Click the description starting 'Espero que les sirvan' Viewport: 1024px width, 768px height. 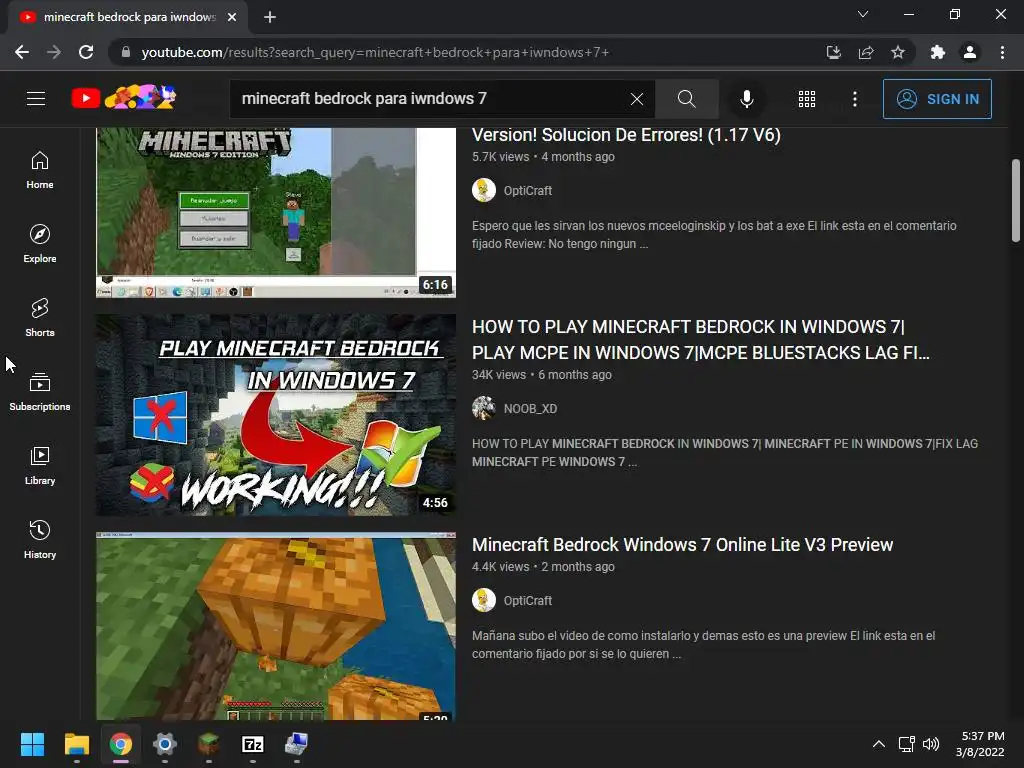714,234
